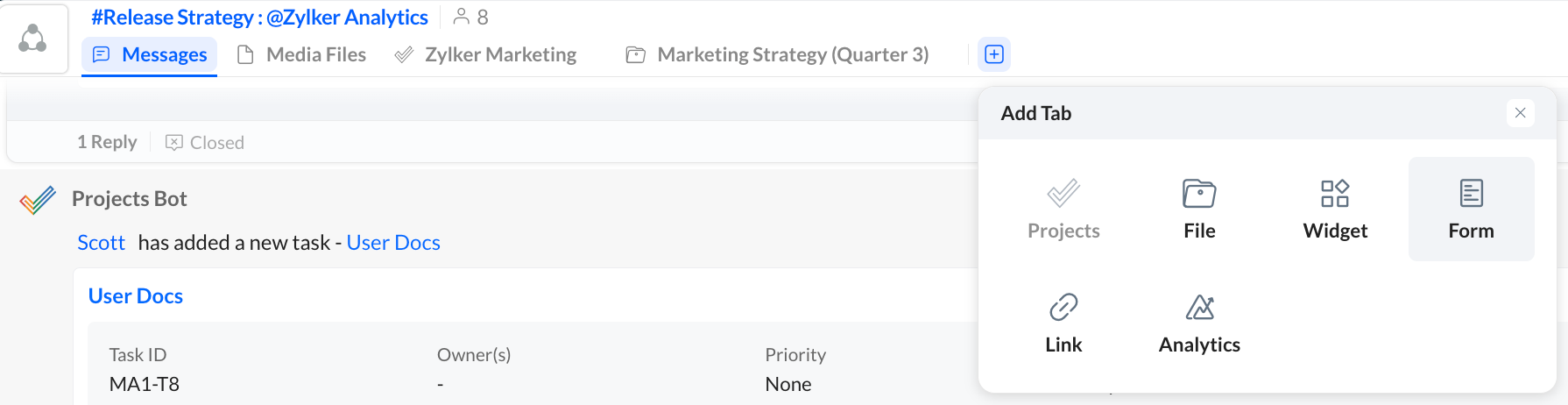
Task: Open the Zylker Marketing tab
Action: 486,54
